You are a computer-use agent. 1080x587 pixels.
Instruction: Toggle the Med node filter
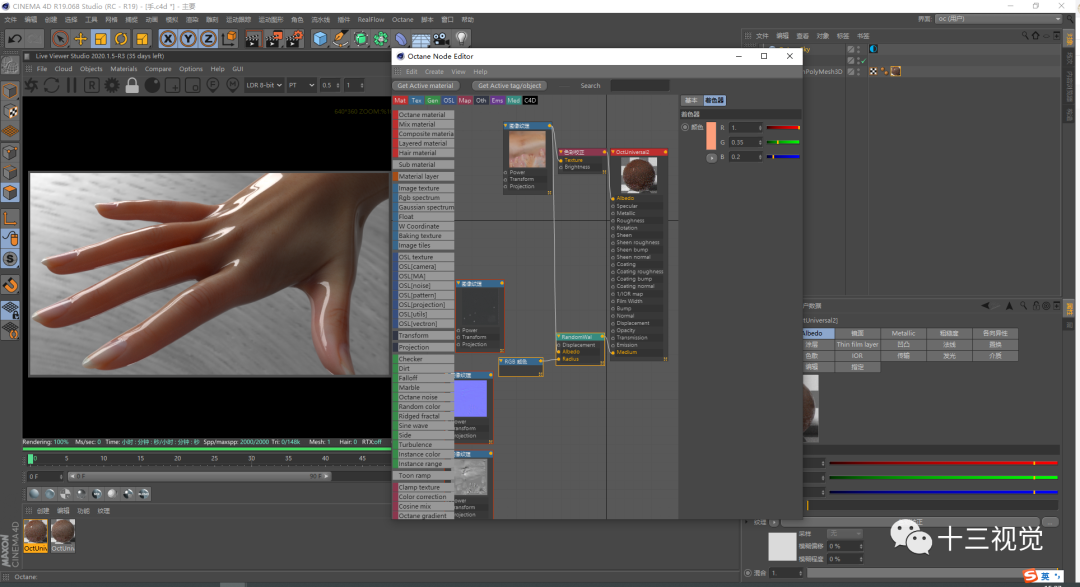514,101
